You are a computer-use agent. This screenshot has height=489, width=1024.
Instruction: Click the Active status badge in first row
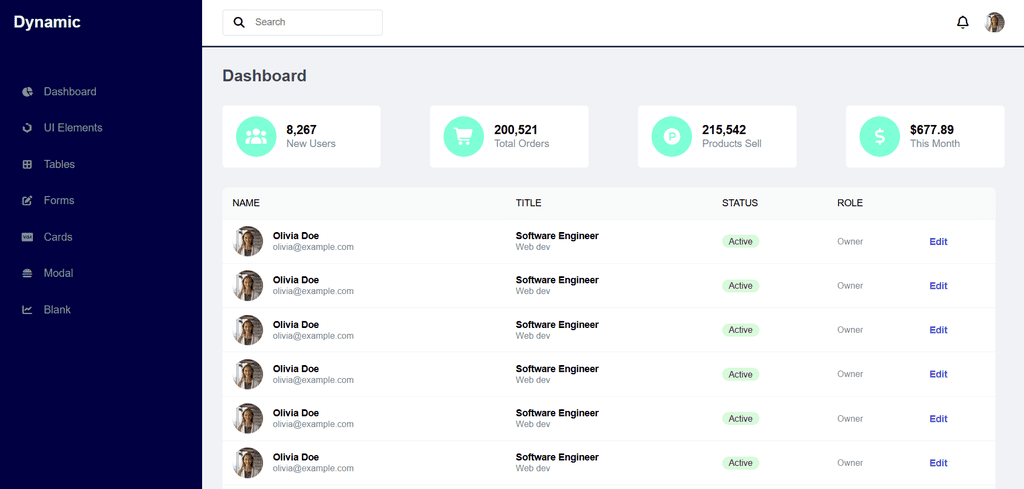[740, 242]
